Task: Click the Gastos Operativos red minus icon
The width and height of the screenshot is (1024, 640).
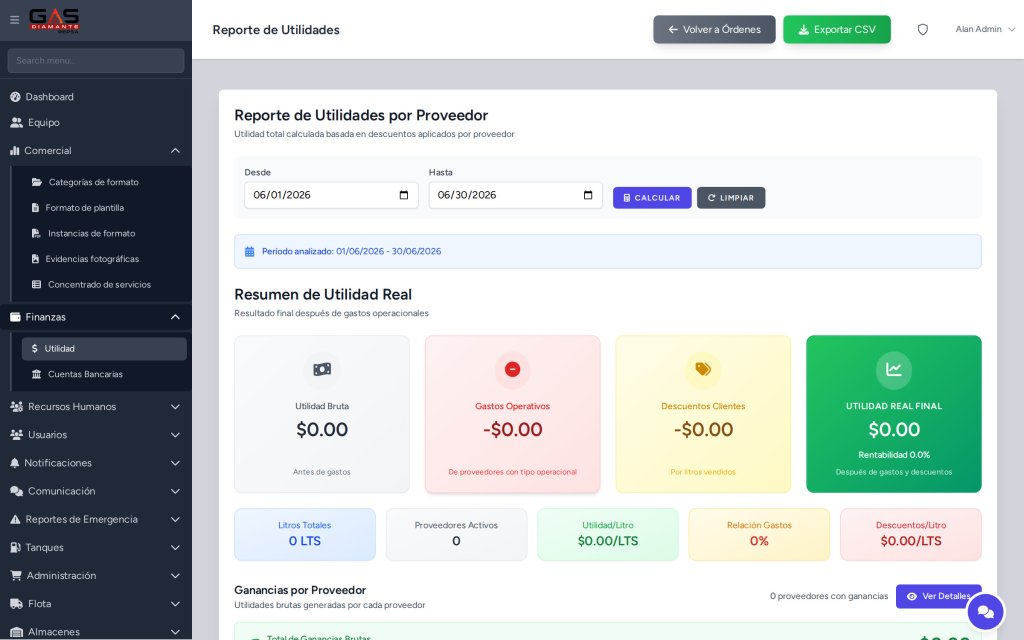Action: coord(513,370)
